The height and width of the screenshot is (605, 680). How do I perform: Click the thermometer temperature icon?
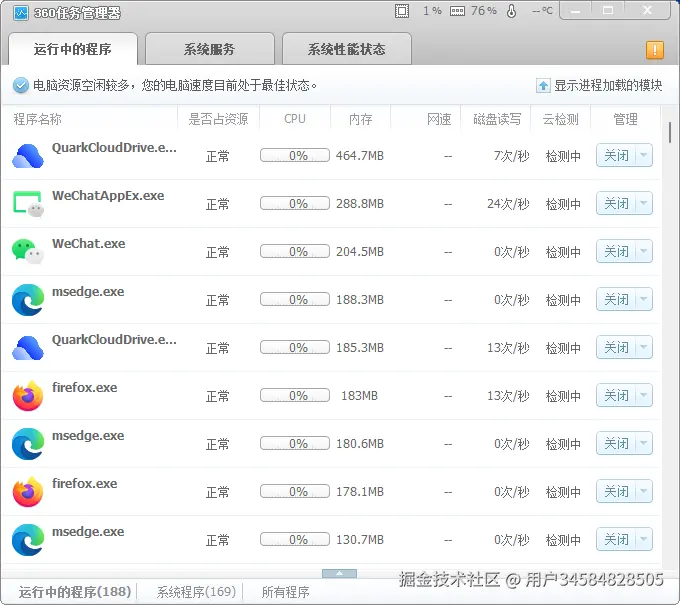512,11
